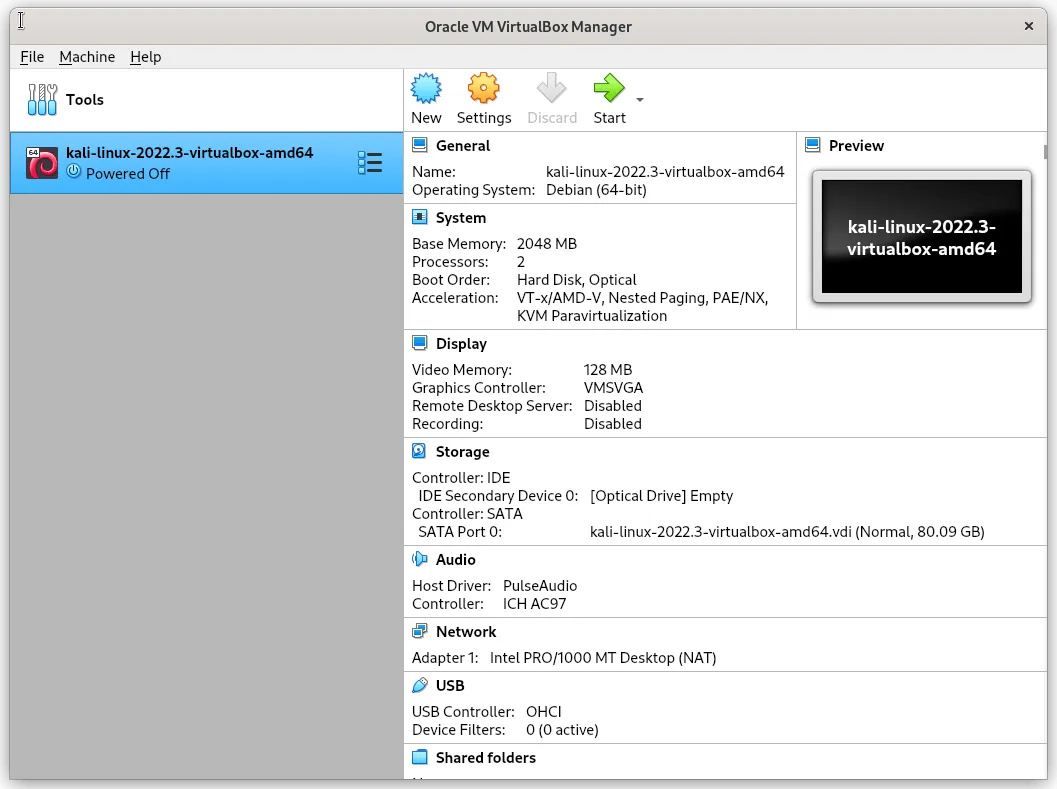Click the Base Memory value 2048 MB
Image resolution: width=1057 pixels, height=789 pixels.
tap(547, 243)
